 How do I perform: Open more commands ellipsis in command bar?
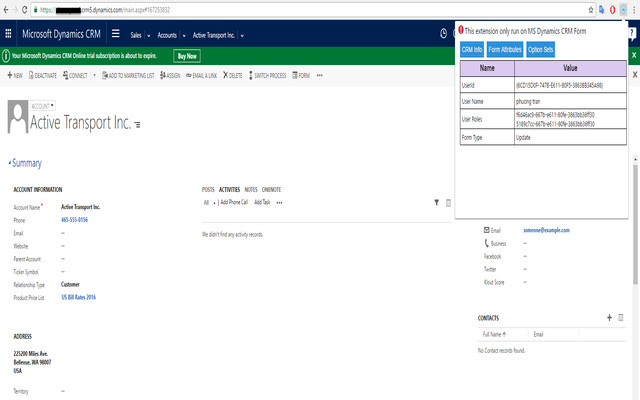(x=320, y=76)
